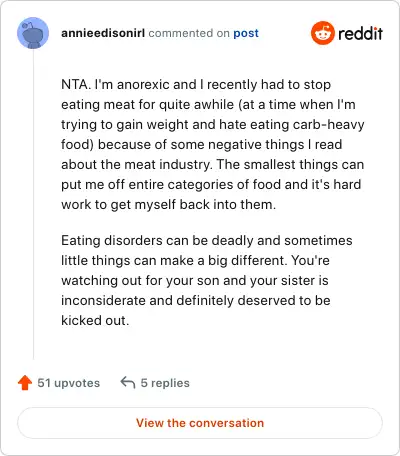Click the gray "commented on" text
Viewport: 400px width, 456px height.
[x=189, y=33]
